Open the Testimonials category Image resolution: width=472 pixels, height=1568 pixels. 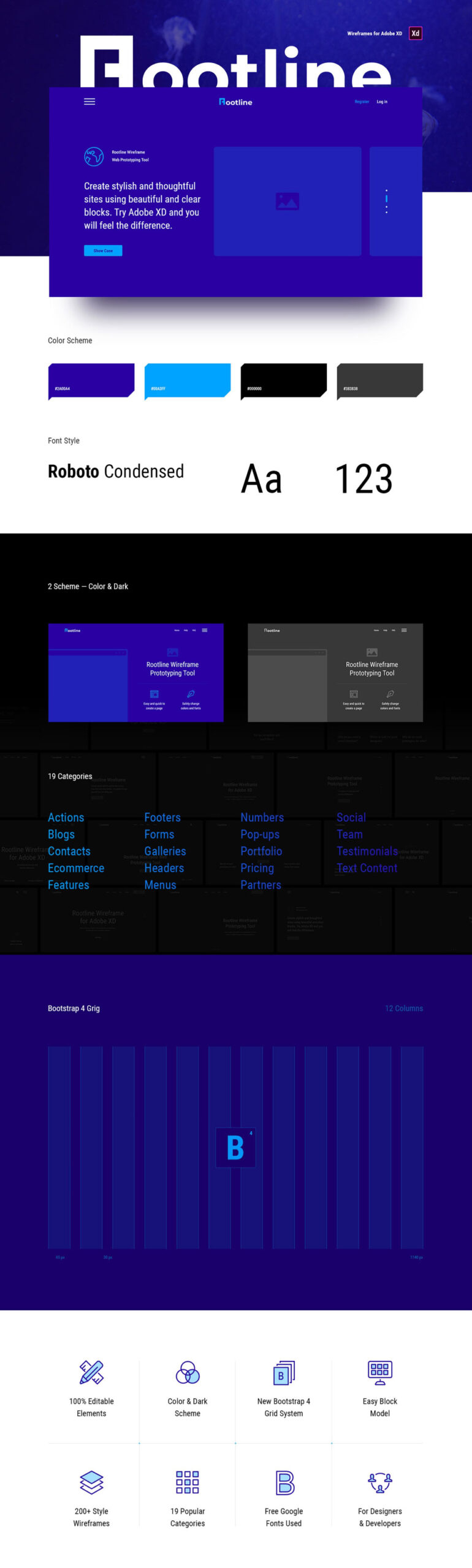367,851
